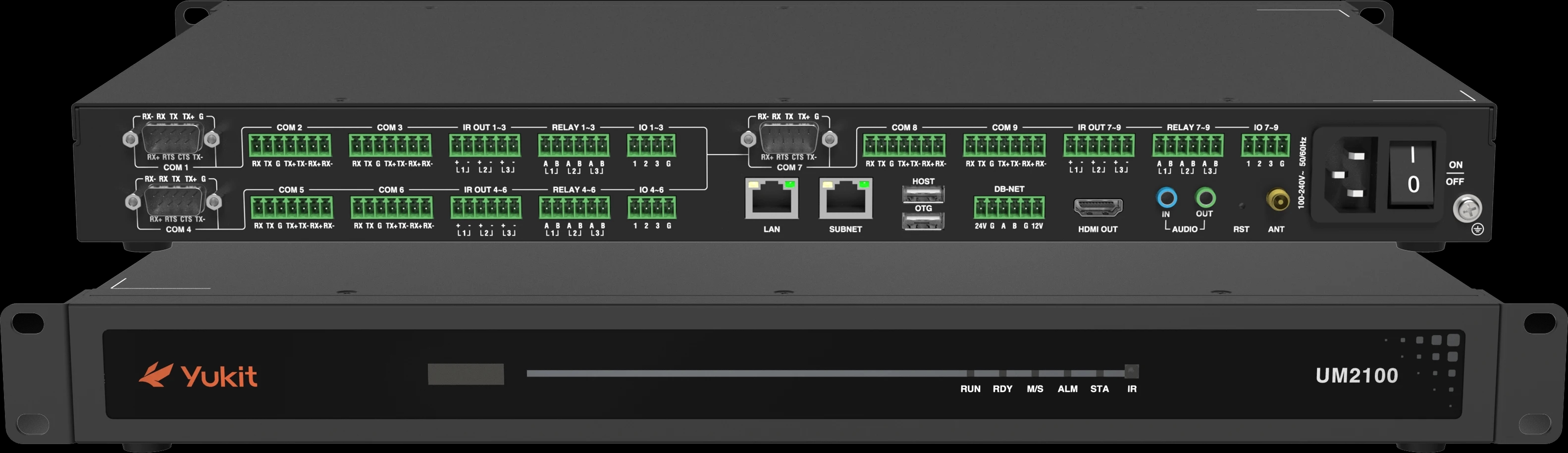Click the RUN indicator label

pyautogui.click(x=970, y=389)
